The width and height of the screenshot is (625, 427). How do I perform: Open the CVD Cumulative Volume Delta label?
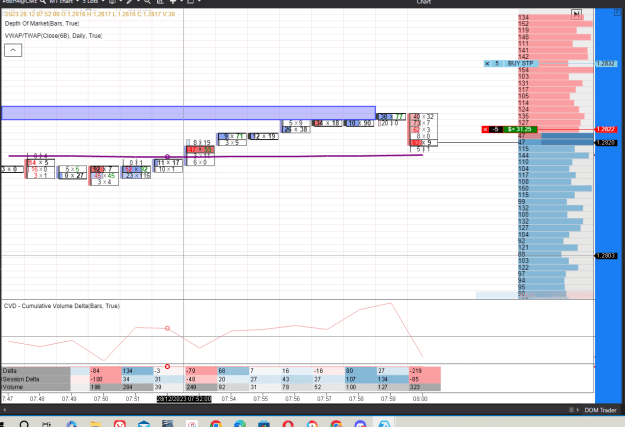pyautogui.click(x=62, y=306)
